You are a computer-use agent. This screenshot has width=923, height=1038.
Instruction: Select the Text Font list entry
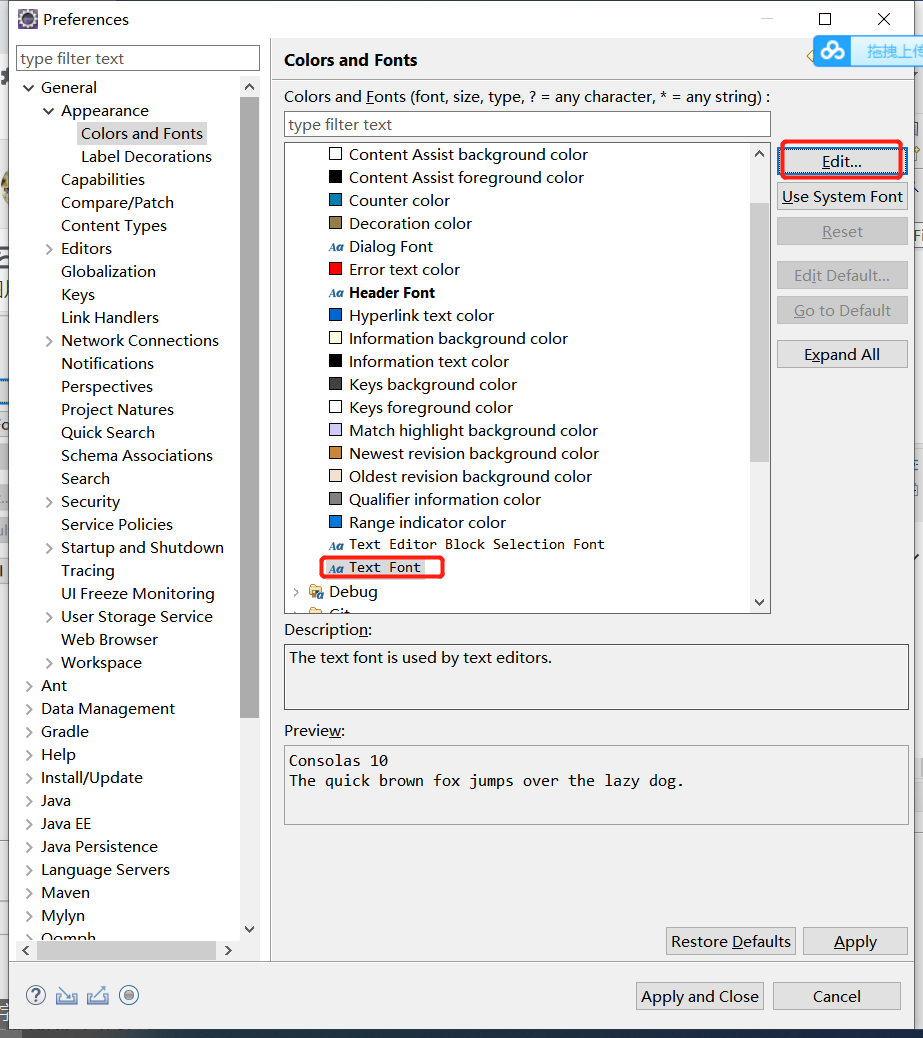(385, 567)
